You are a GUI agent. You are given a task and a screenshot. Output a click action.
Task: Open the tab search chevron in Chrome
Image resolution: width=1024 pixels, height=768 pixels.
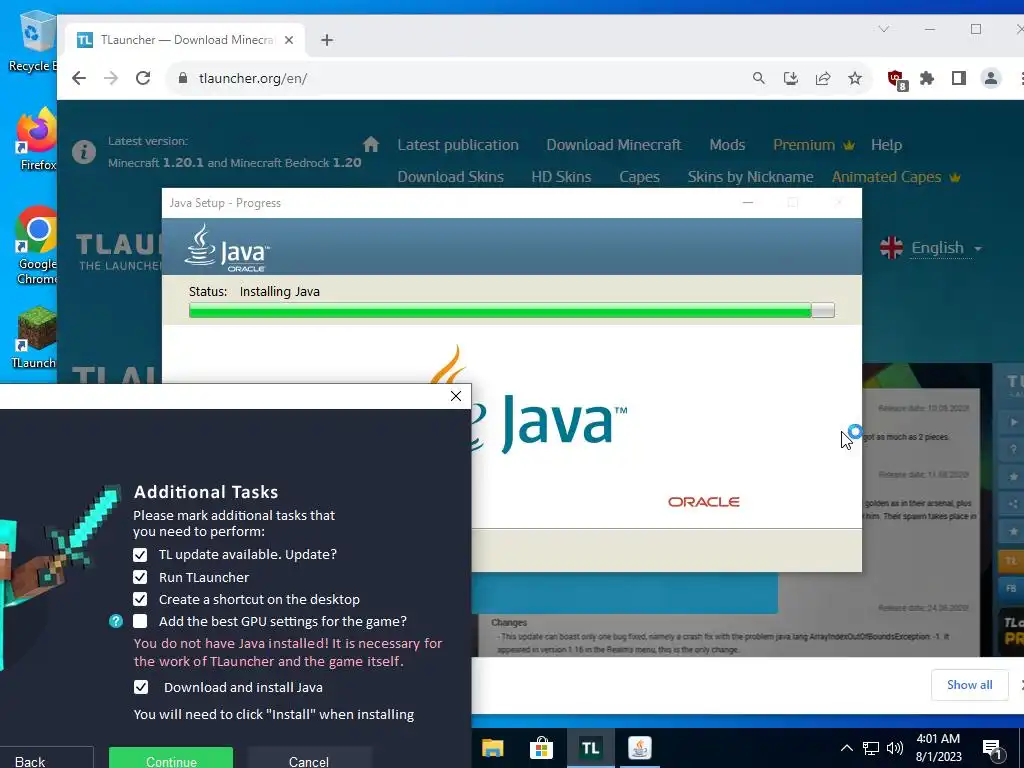click(x=884, y=29)
